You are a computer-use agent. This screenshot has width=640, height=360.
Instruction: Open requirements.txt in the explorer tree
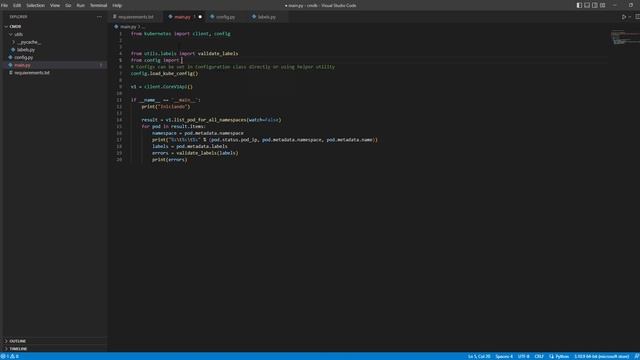pyautogui.click(x=32, y=73)
